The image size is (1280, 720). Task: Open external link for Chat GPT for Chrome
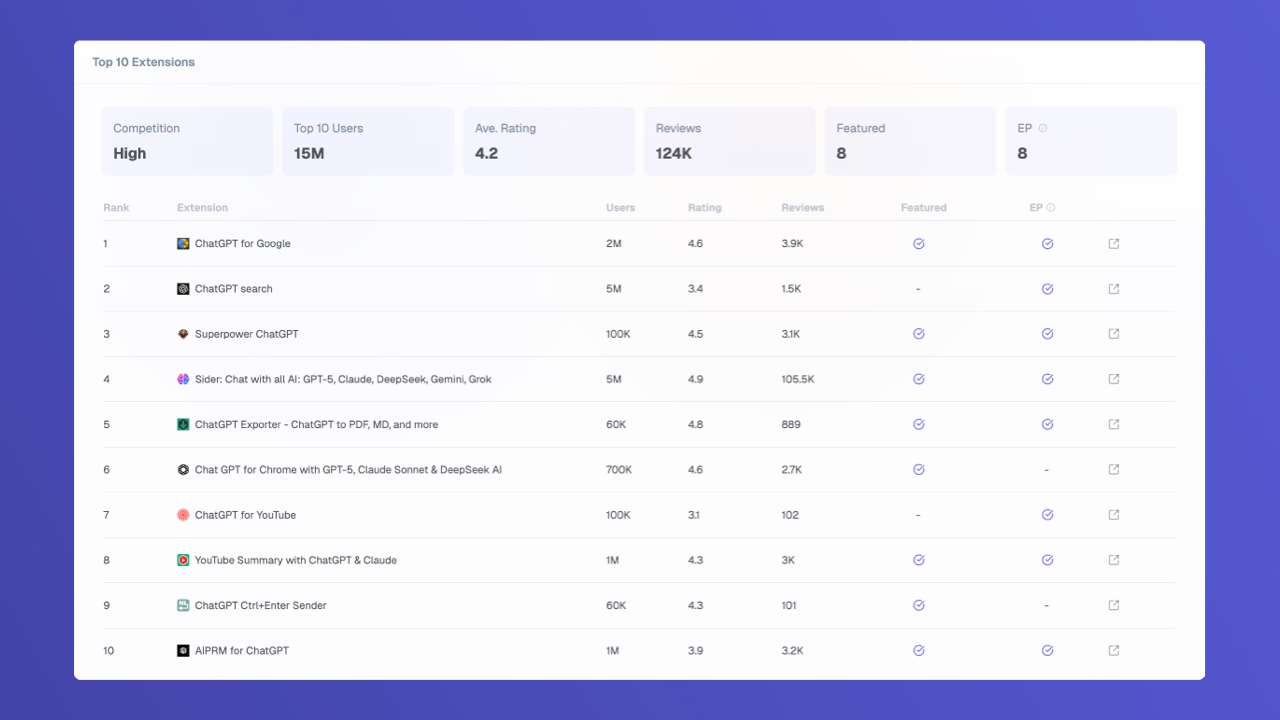(x=1114, y=469)
